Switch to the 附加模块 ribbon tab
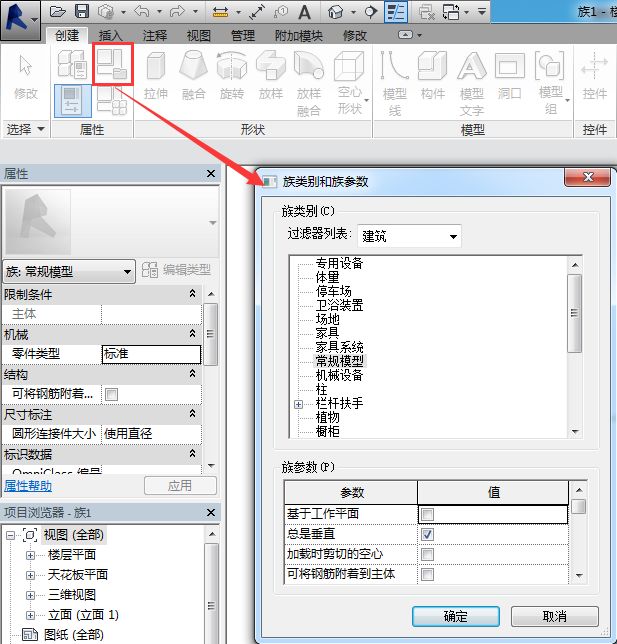This screenshot has width=617, height=644. pyautogui.click(x=299, y=36)
